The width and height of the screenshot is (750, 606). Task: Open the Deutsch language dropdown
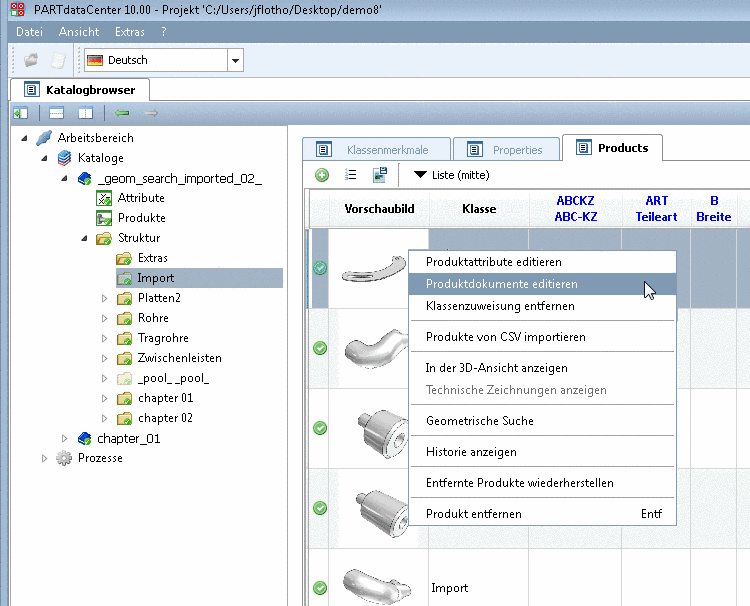(x=235, y=60)
